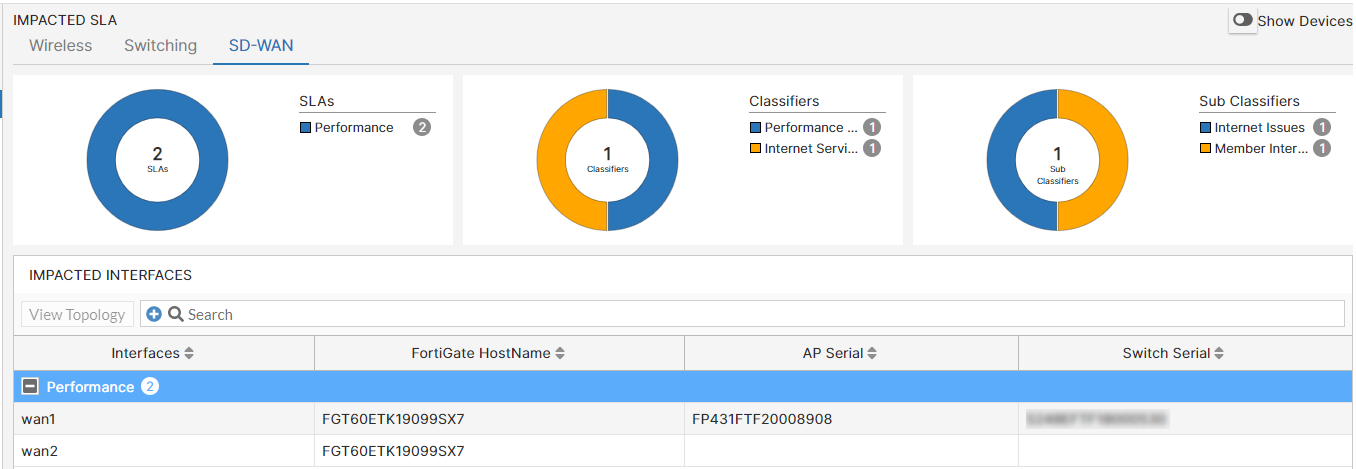Click the count badge next to Internet Issues

click(x=1322, y=127)
